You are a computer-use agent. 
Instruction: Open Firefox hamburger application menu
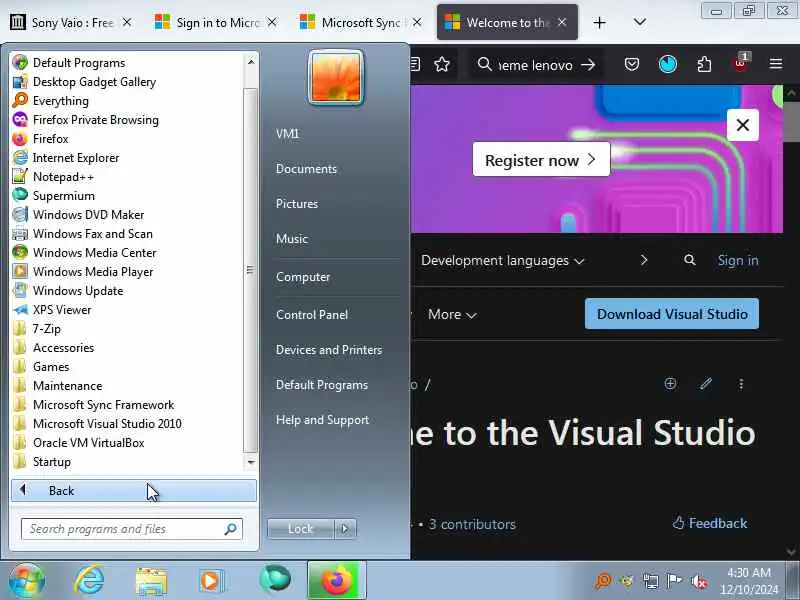point(776,64)
